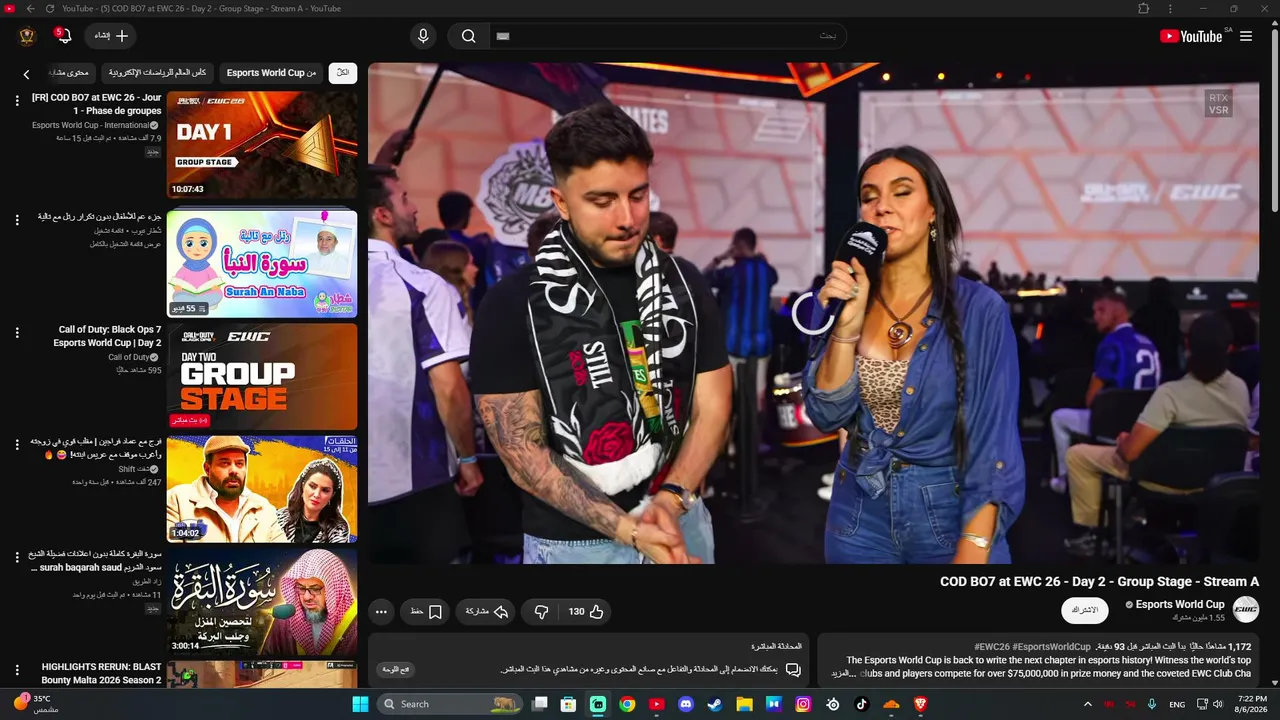The height and width of the screenshot is (720, 1280).
Task: Click the chips row next arrow
Action: (x=27, y=74)
